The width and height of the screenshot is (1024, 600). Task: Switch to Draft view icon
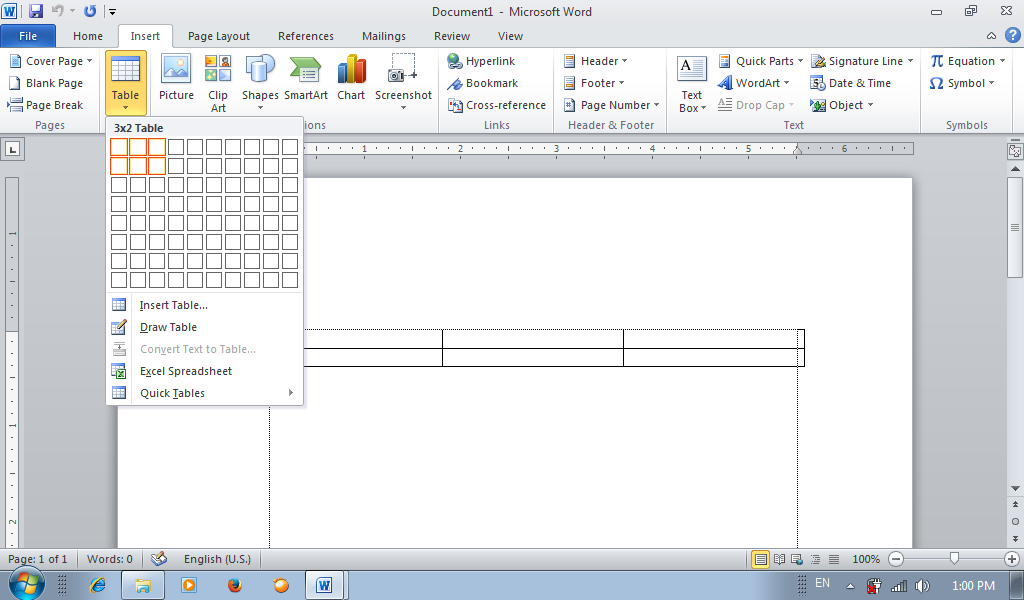pyautogui.click(x=834, y=559)
